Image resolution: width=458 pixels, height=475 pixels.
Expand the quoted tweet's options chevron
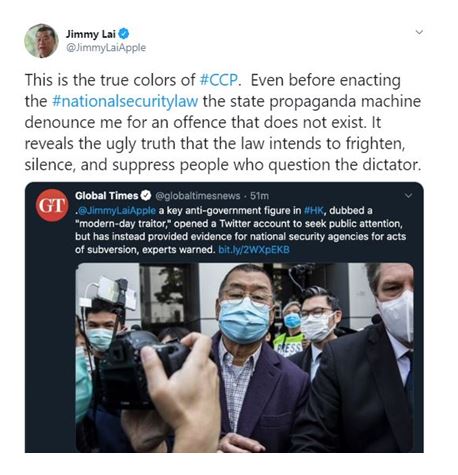[408, 195]
